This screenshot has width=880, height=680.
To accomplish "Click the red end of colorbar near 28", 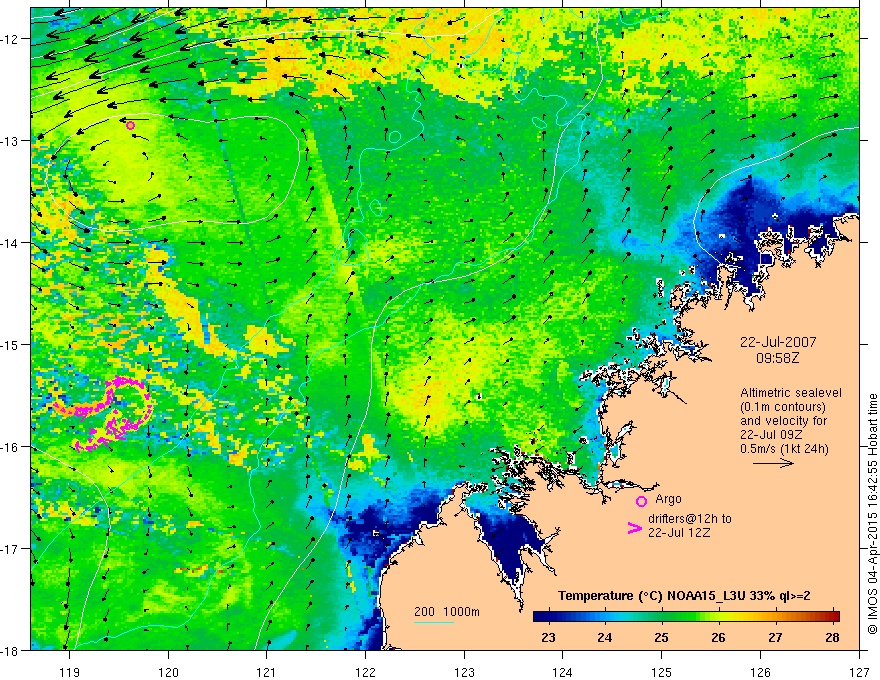I will (x=833, y=616).
